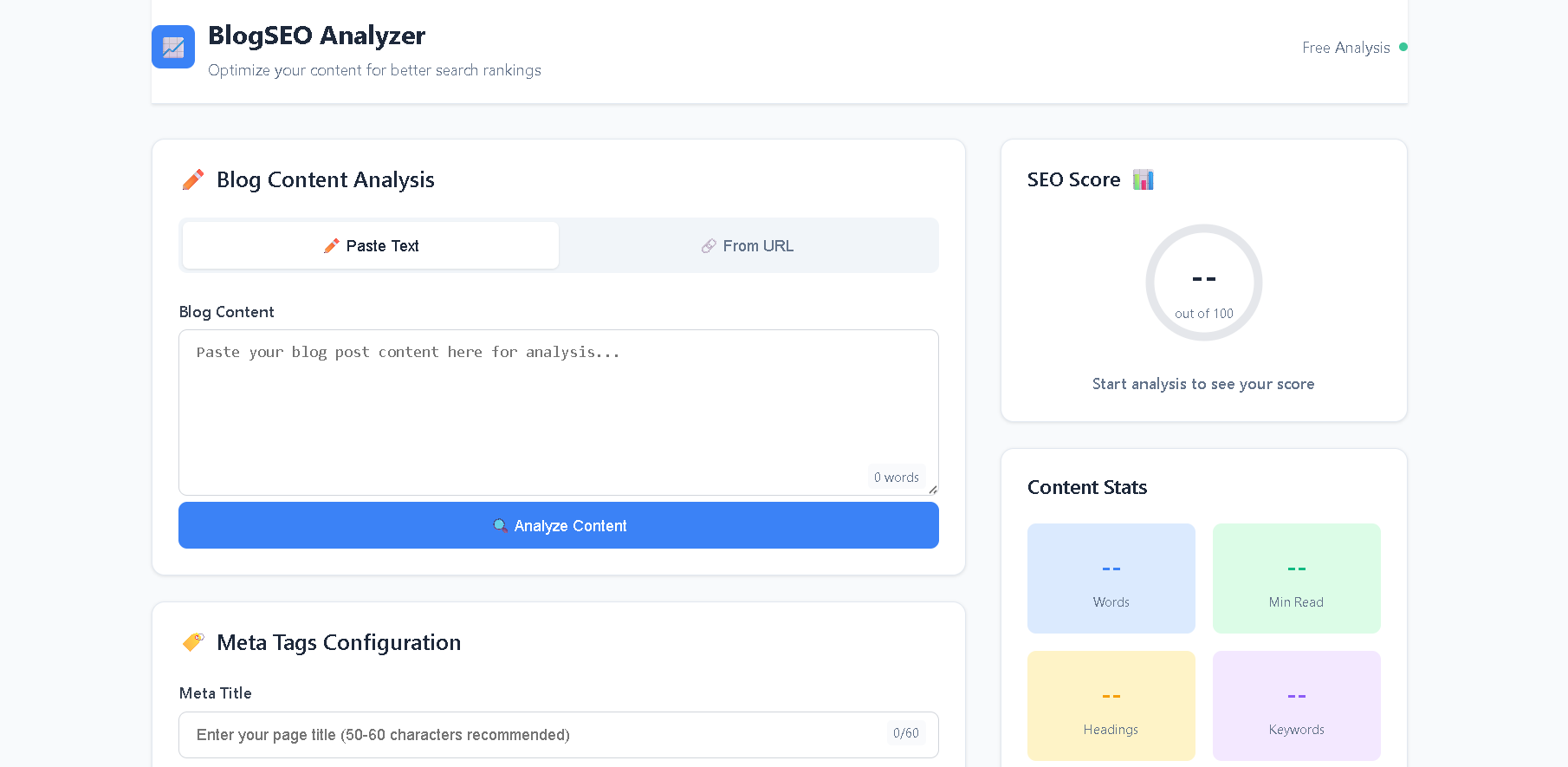Click the BlogSEO Analyzer chart logo icon
Screen dimensions: 1568x767
173,47
